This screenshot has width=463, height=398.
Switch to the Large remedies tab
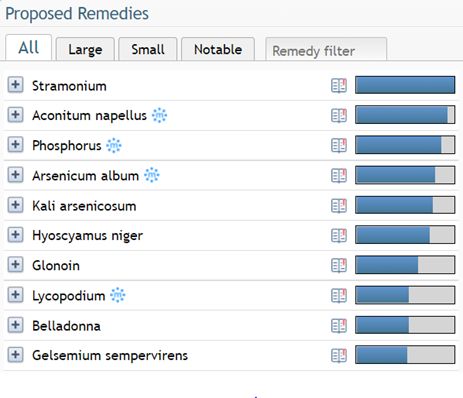(85, 49)
